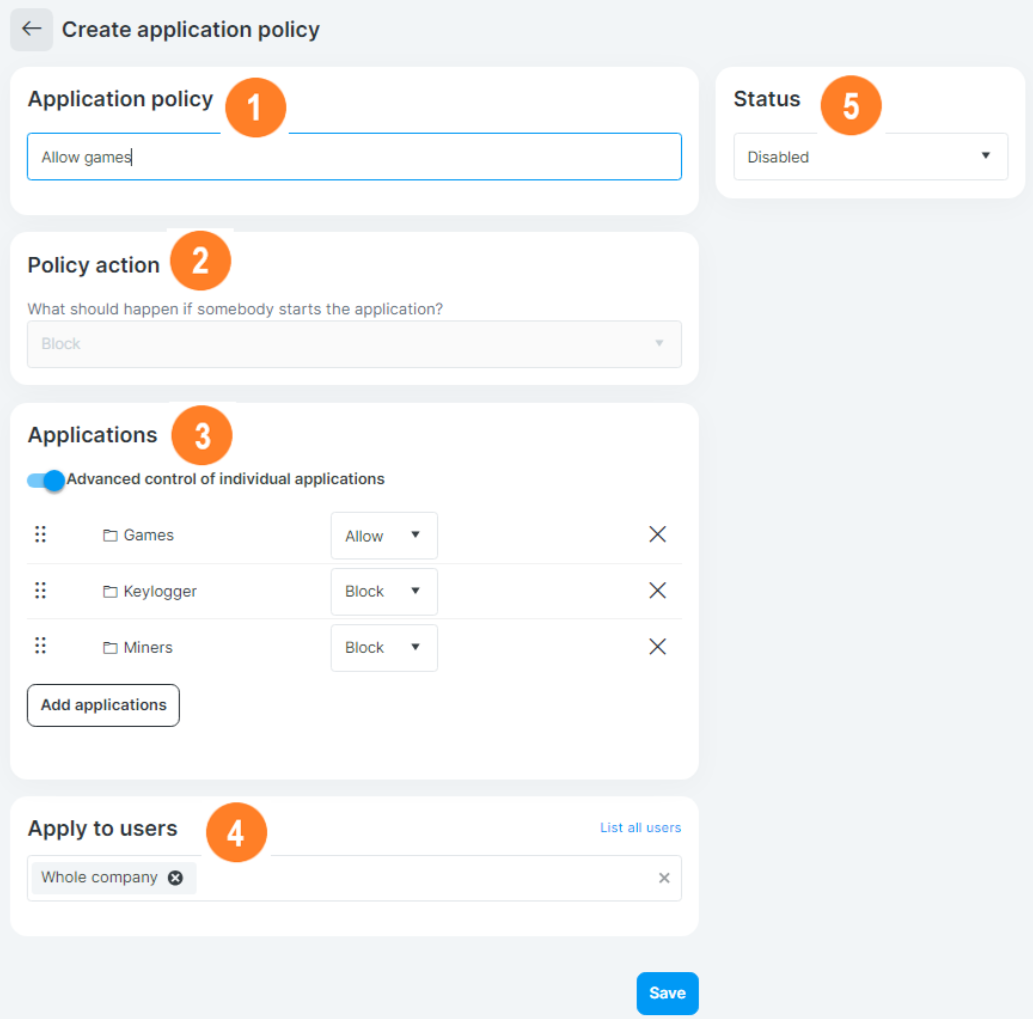Open the Policy action dropdown
The height and width of the screenshot is (1019, 1033).
[354, 343]
